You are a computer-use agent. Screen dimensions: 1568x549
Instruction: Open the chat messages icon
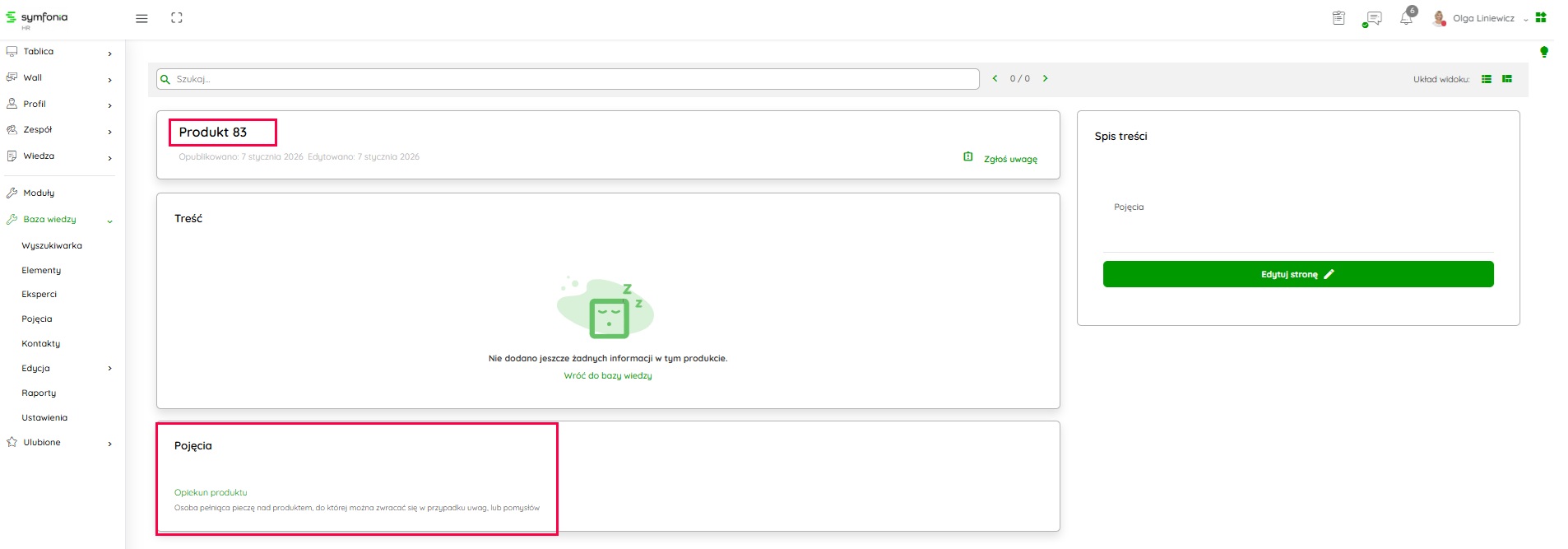tap(1372, 18)
